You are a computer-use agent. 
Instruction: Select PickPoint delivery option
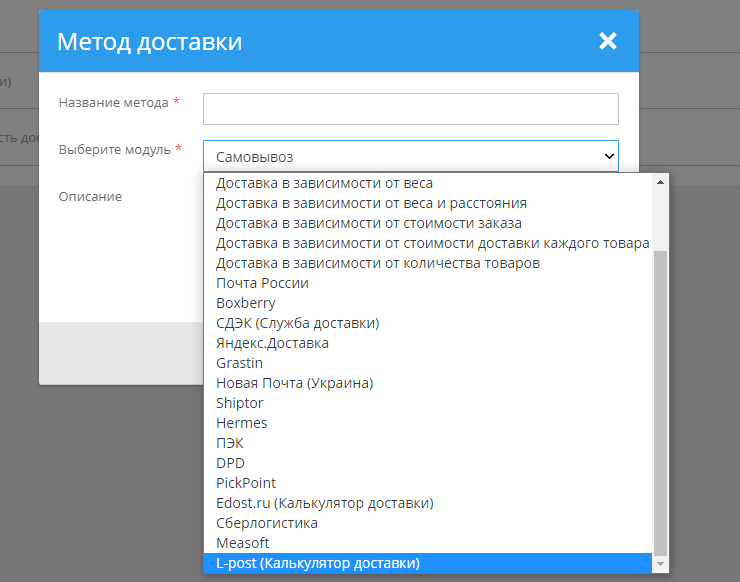(x=246, y=483)
